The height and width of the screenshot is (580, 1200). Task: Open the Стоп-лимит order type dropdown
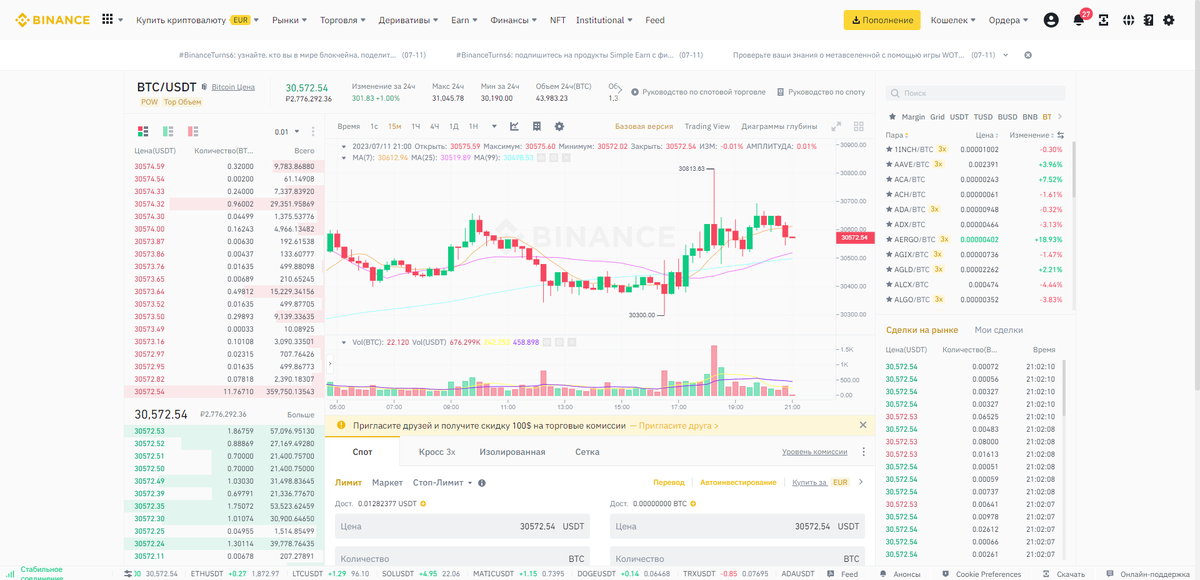[445, 482]
